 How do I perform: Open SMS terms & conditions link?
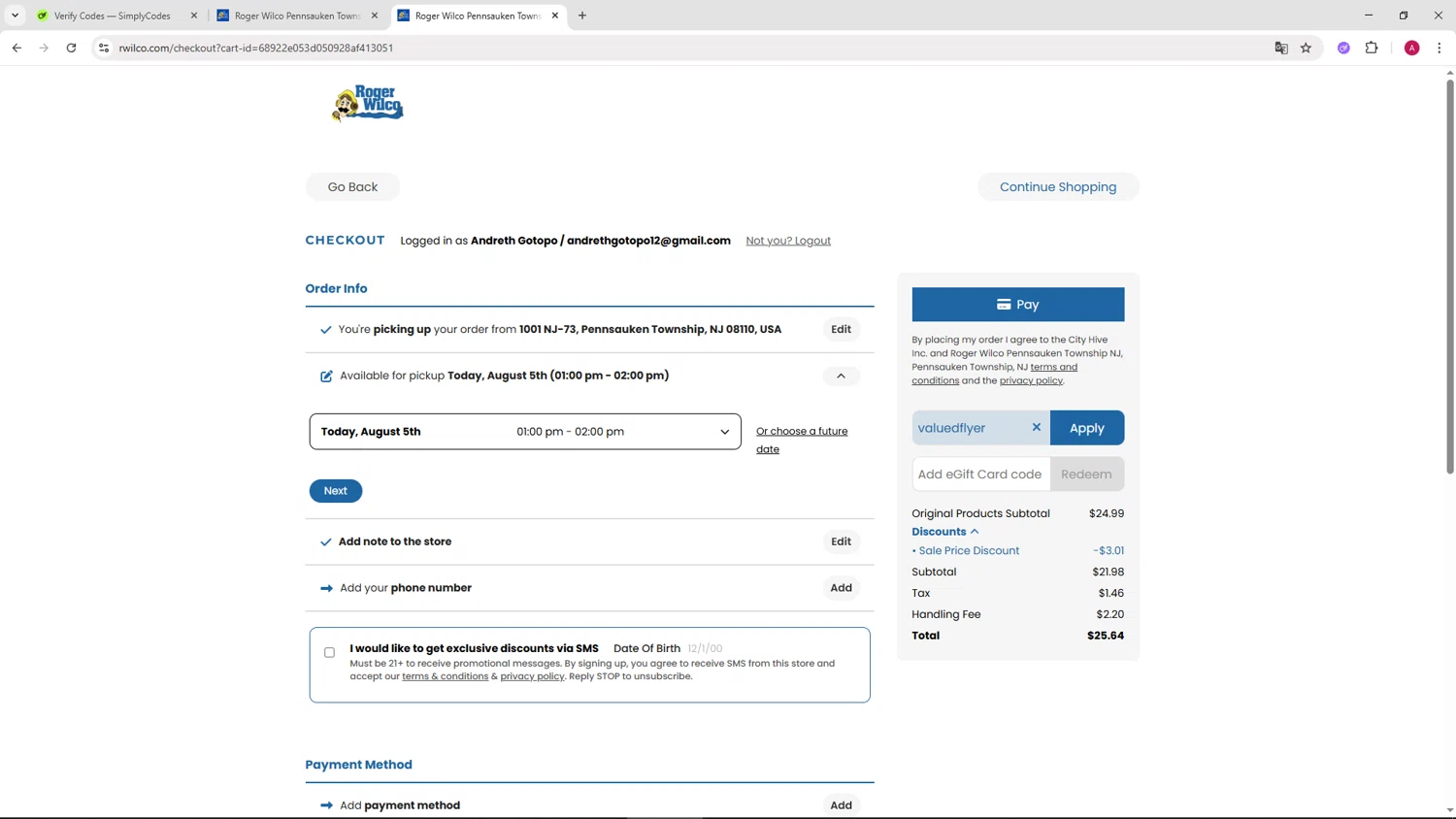[445, 676]
